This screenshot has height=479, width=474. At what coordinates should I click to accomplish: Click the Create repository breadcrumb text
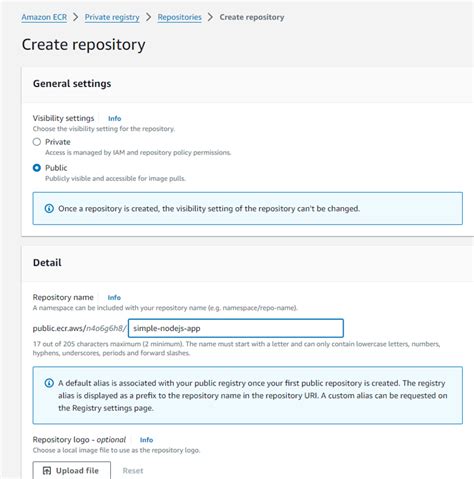point(252,17)
